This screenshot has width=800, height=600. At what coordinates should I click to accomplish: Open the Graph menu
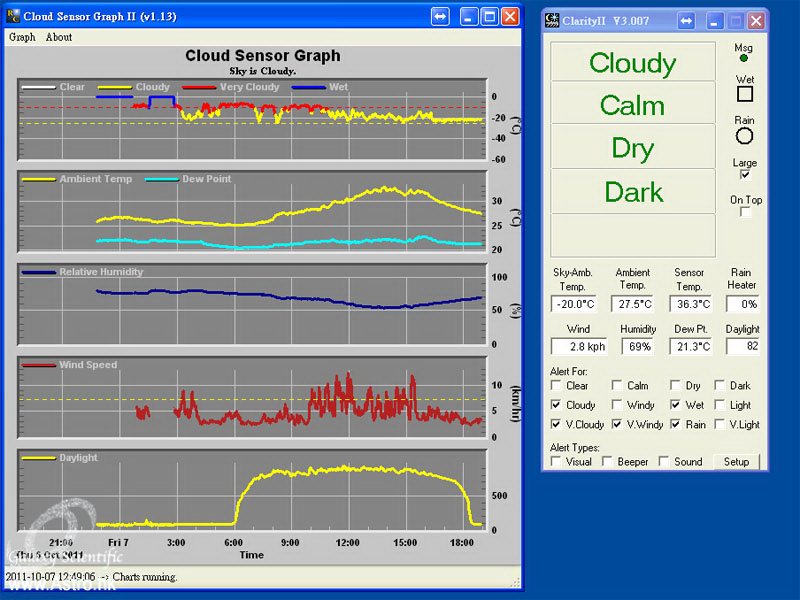[x=22, y=37]
